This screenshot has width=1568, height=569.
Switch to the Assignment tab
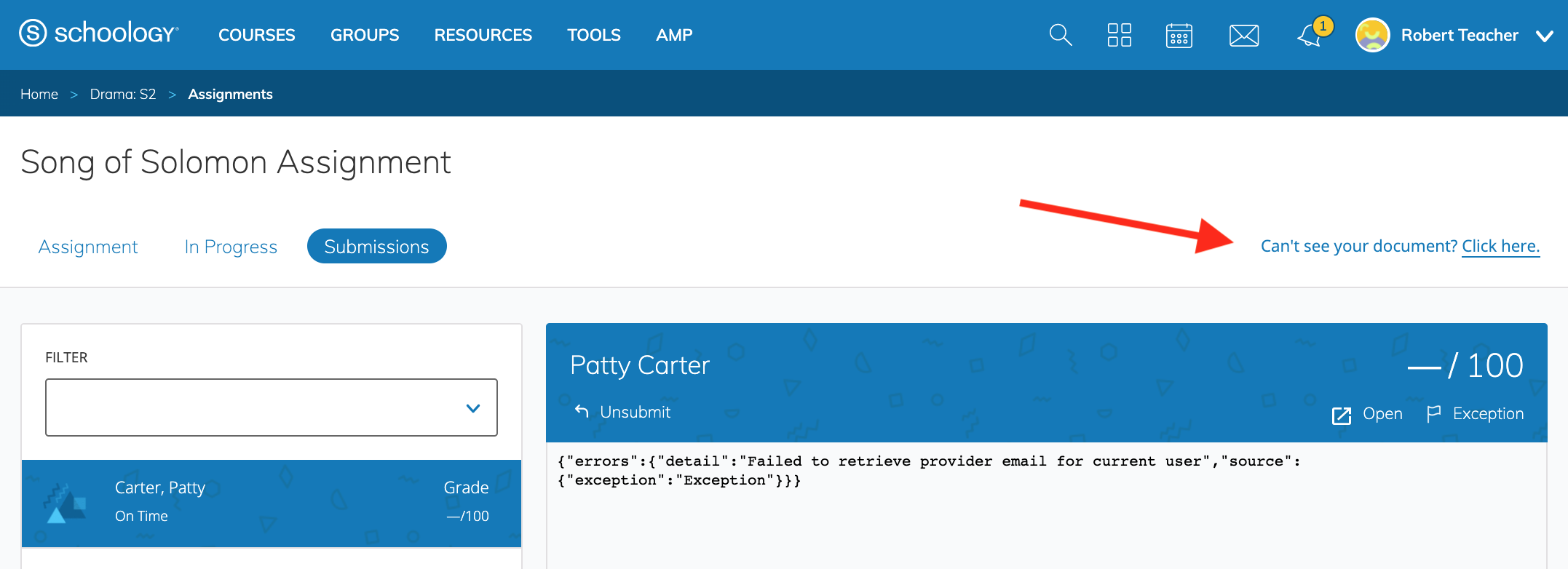[88, 247]
